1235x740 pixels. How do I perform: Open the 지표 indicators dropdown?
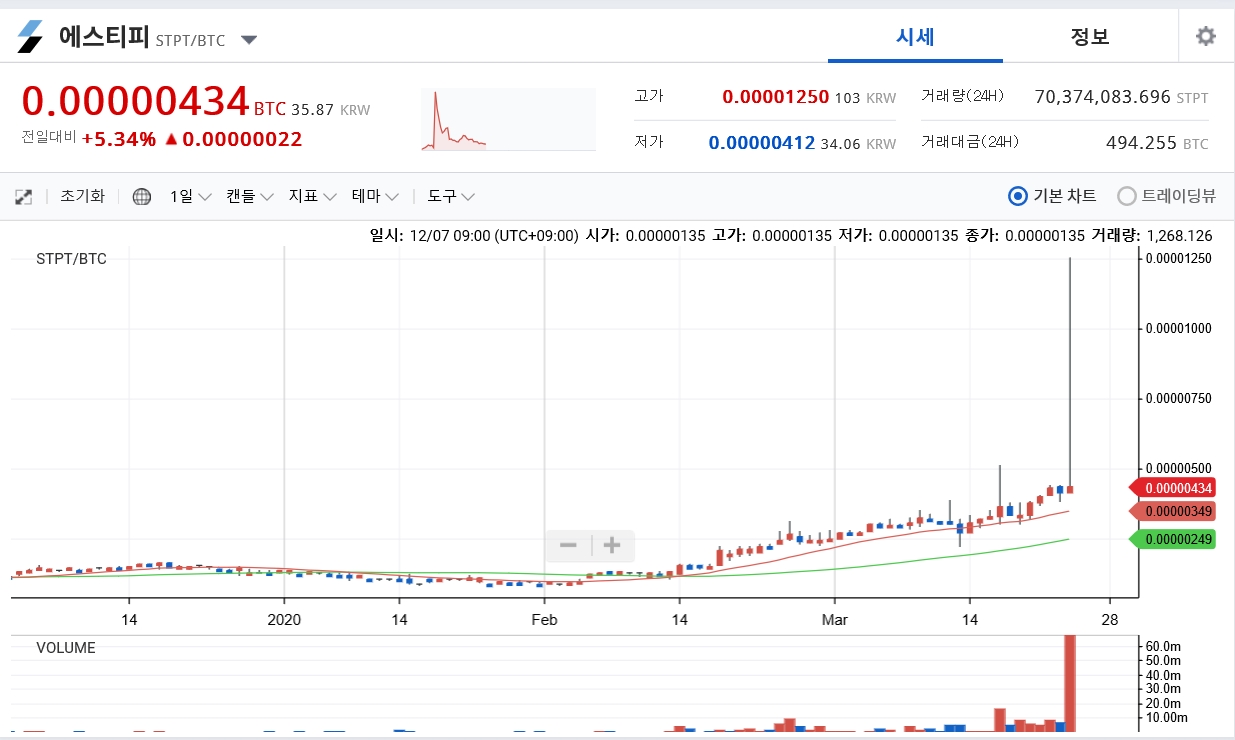[312, 196]
